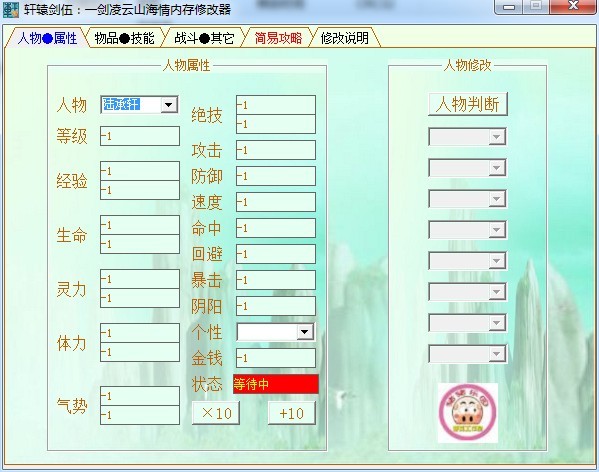Go to the 修改说明 tab
The height and width of the screenshot is (472, 599).
pyautogui.click(x=345, y=38)
